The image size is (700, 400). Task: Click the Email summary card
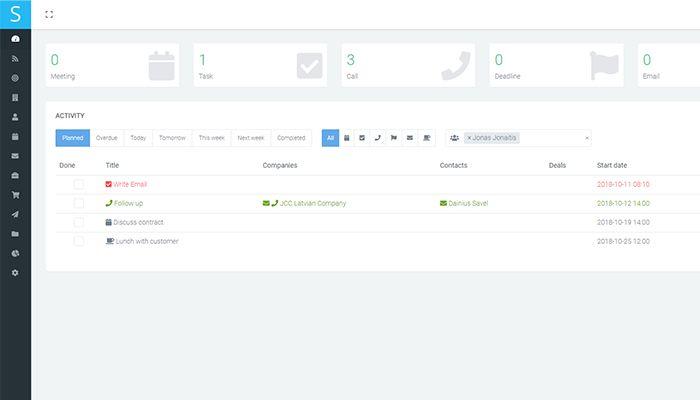669,65
